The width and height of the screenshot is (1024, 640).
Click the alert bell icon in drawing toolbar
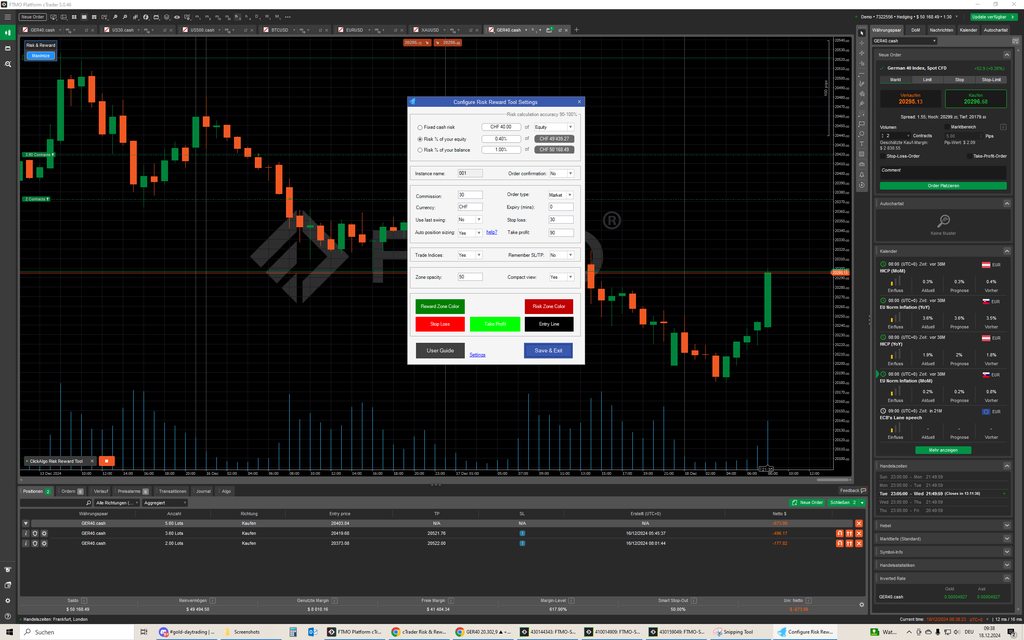click(x=861, y=174)
